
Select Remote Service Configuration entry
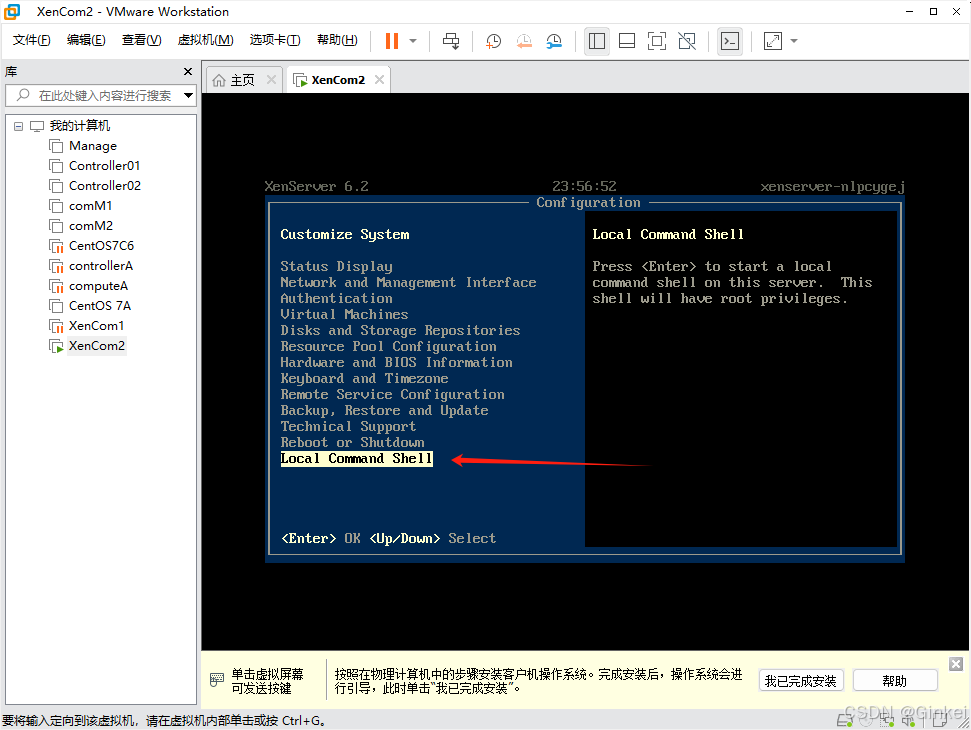click(x=393, y=395)
